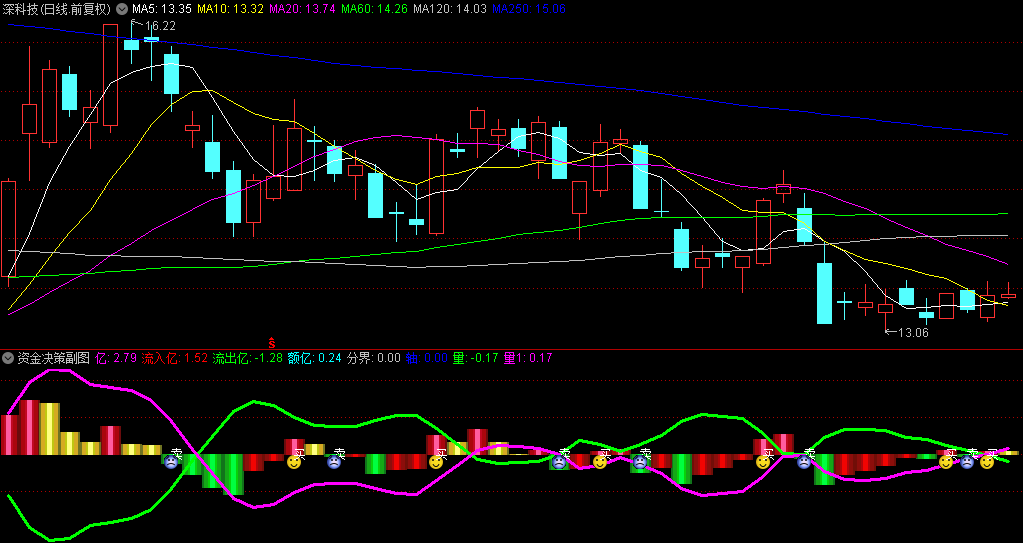Select the 深科技(日线.前复权) chart title
Viewport: 1023px width, 543px height.
pos(56,9)
